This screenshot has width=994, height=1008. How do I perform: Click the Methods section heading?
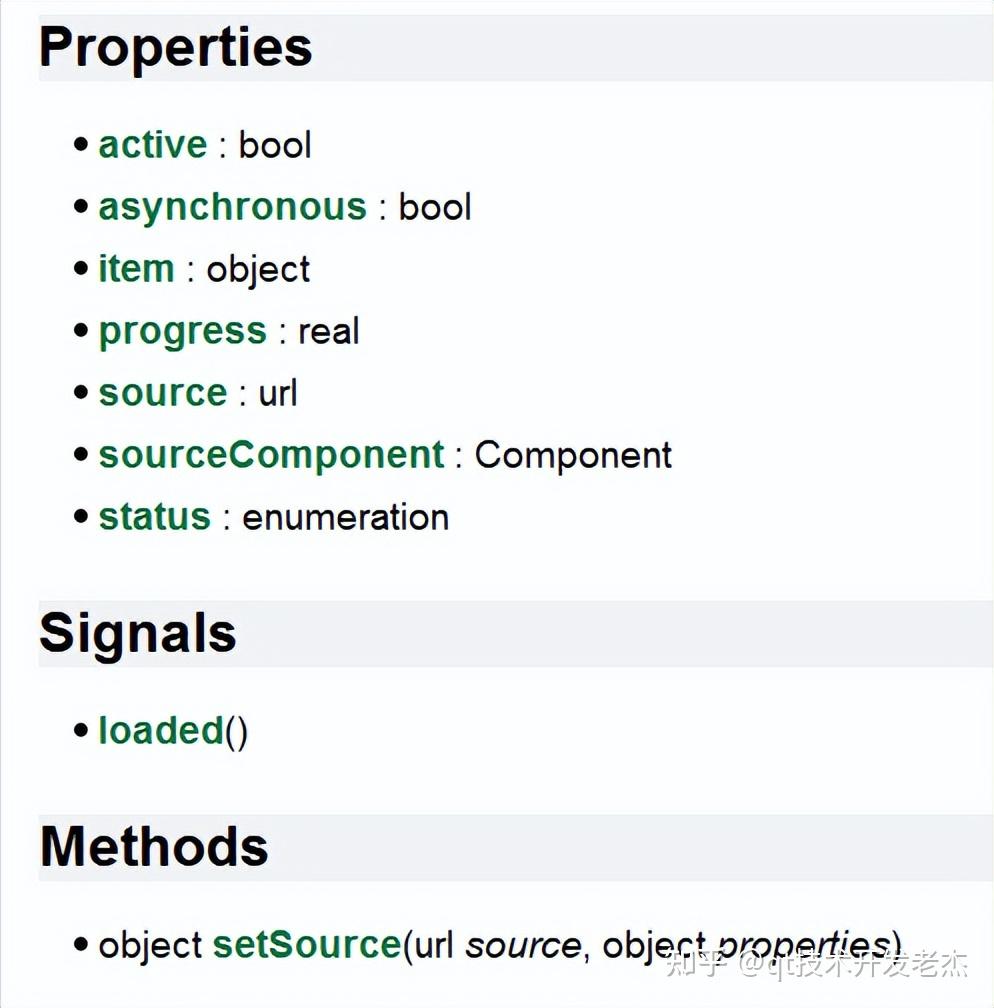click(154, 847)
